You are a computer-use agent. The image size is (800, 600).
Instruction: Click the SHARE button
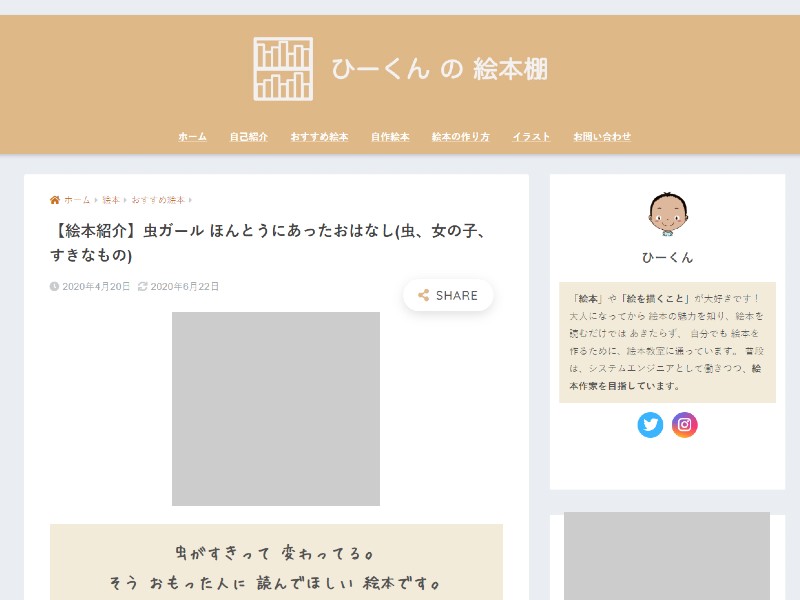point(448,295)
